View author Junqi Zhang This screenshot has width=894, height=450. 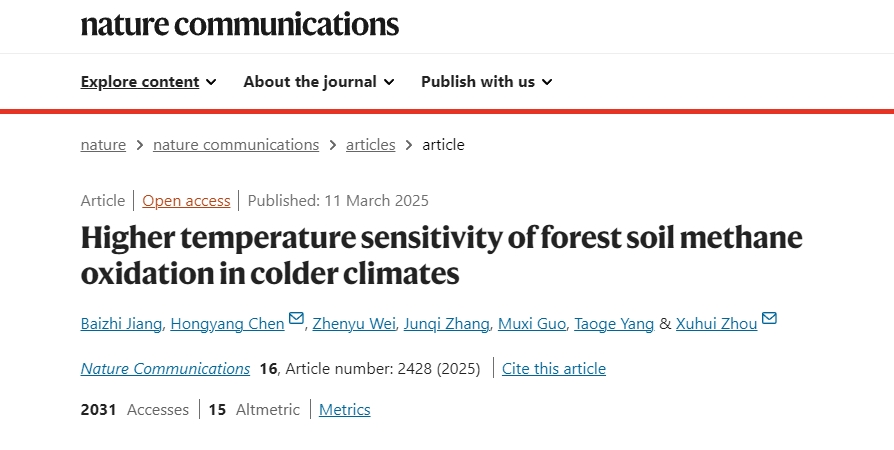446,324
